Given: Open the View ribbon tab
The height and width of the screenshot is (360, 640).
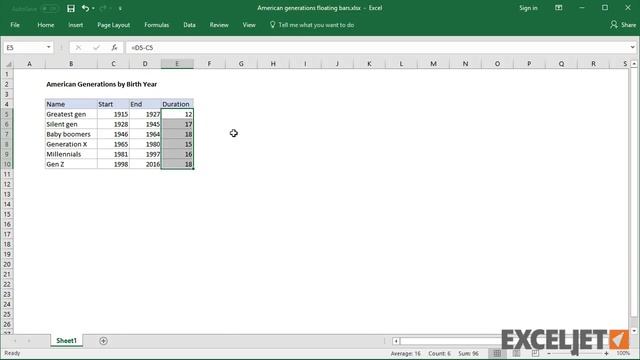Looking at the screenshot, I should (249, 25).
